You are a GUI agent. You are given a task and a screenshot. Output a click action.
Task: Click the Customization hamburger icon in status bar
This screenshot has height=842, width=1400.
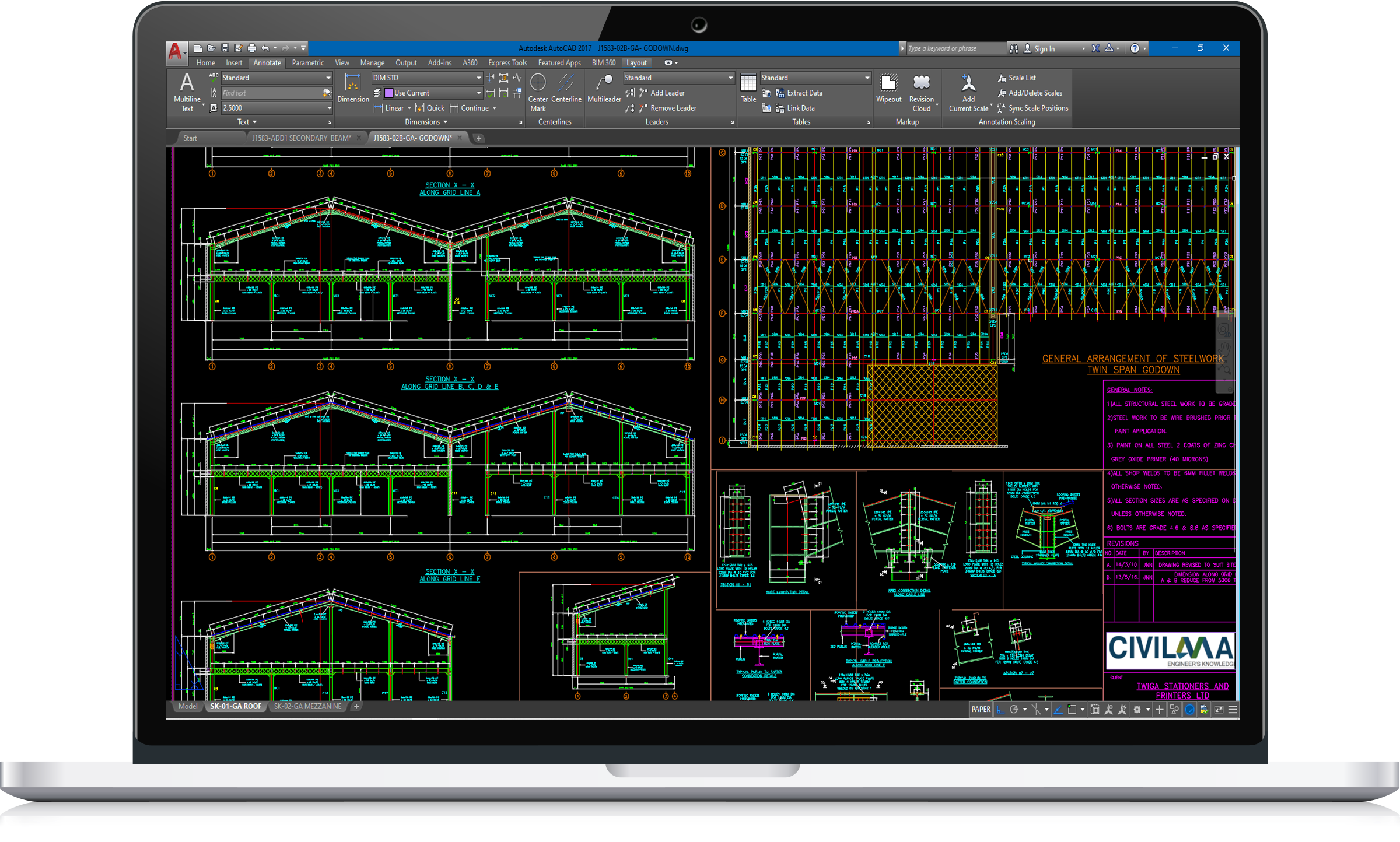tap(1233, 710)
